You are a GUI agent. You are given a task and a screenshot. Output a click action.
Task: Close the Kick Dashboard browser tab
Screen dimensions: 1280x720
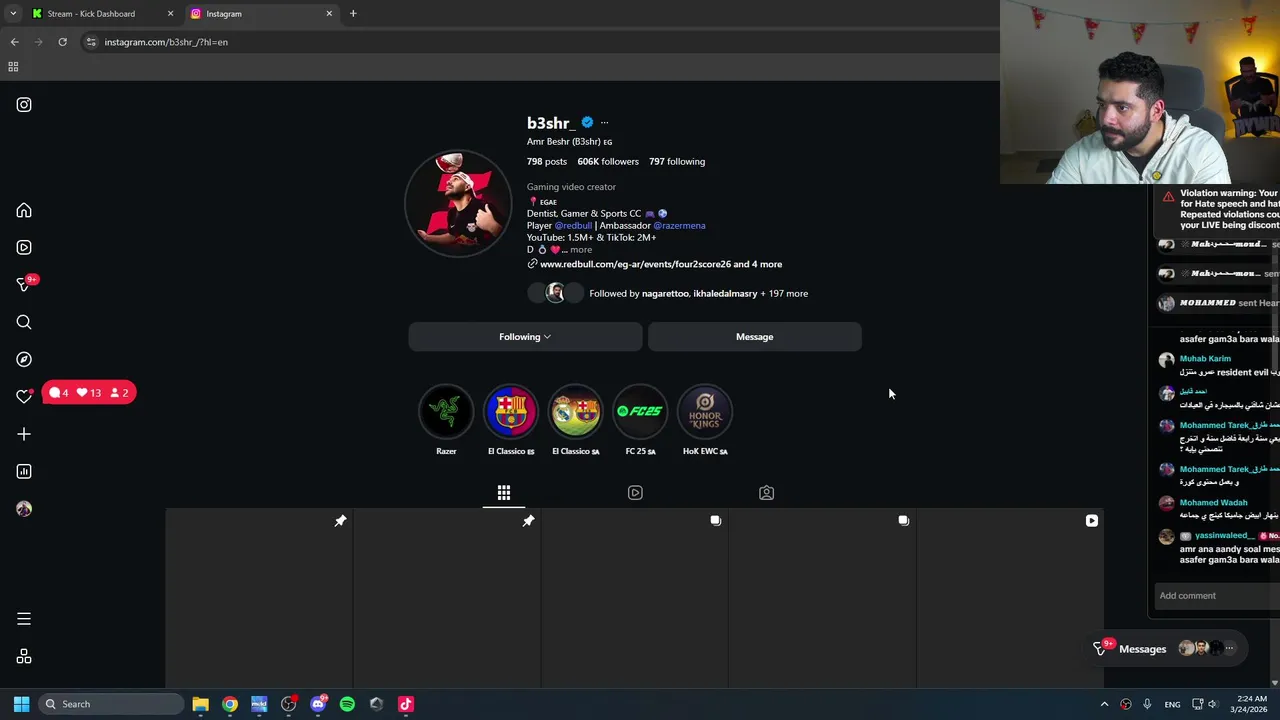(x=170, y=14)
